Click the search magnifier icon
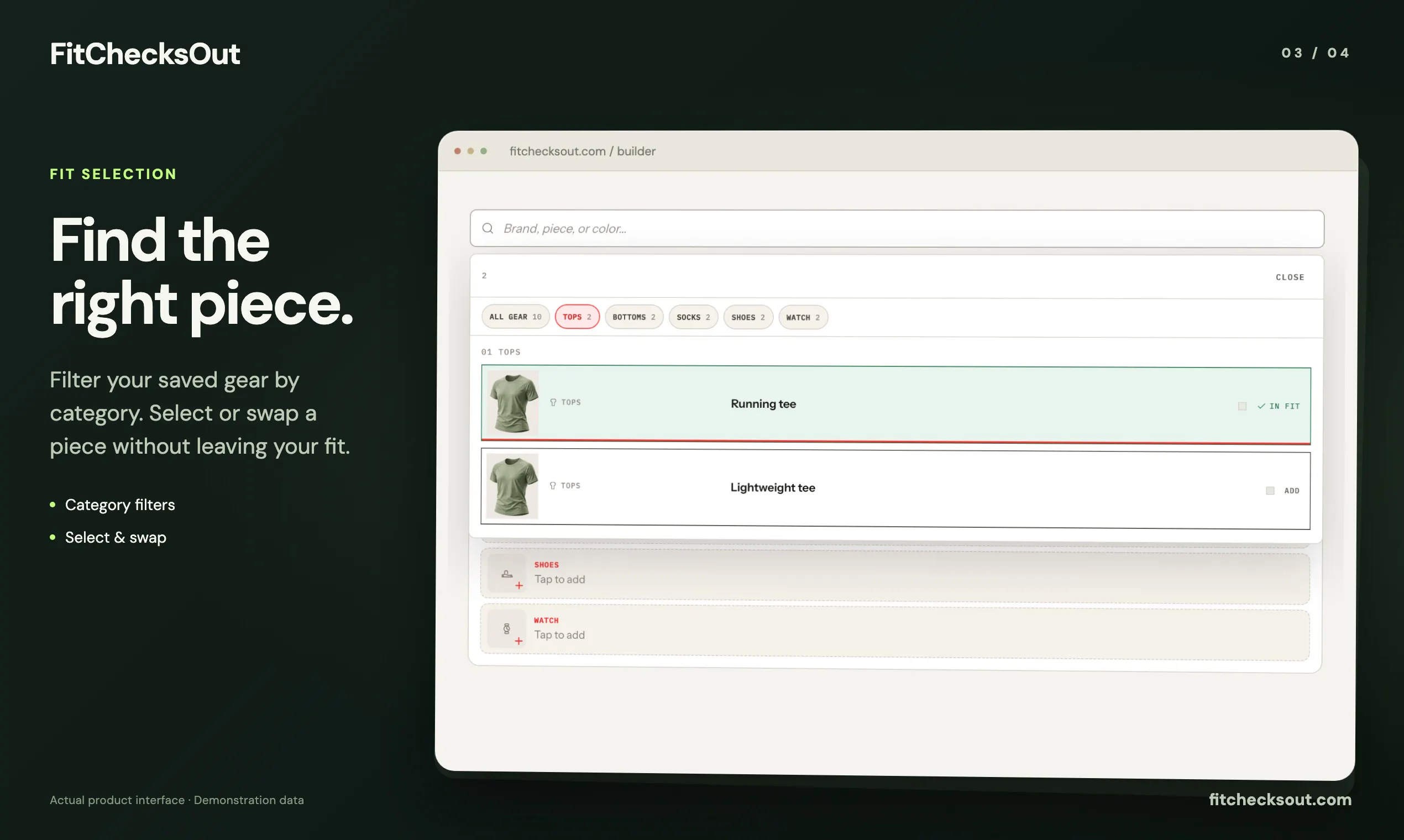This screenshot has width=1404, height=840. pyautogui.click(x=488, y=228)
